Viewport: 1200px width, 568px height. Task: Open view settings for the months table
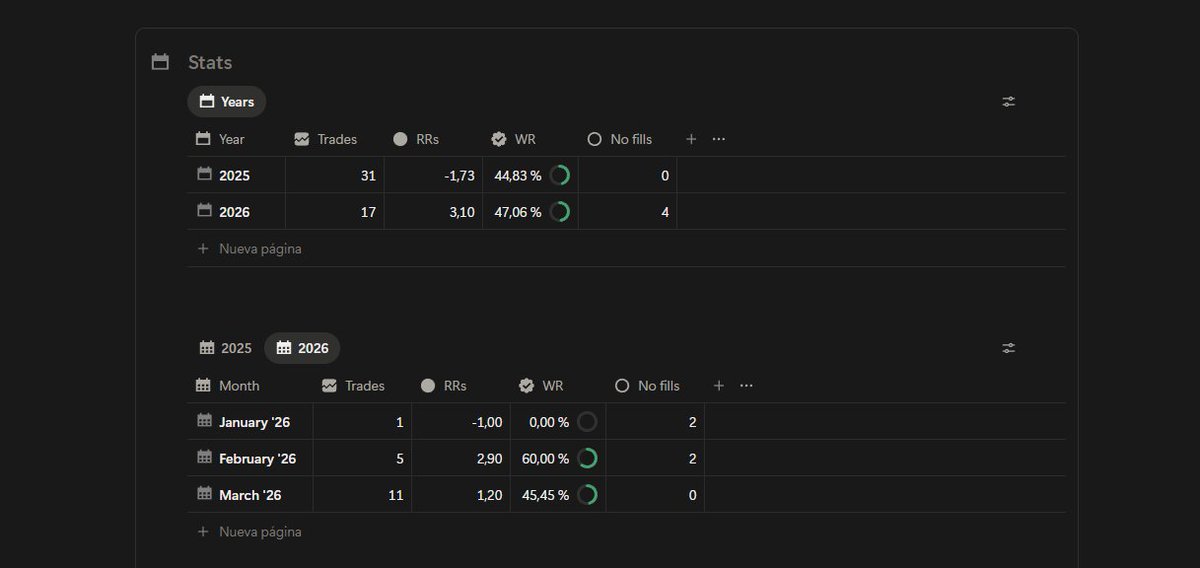[1009, 348]
